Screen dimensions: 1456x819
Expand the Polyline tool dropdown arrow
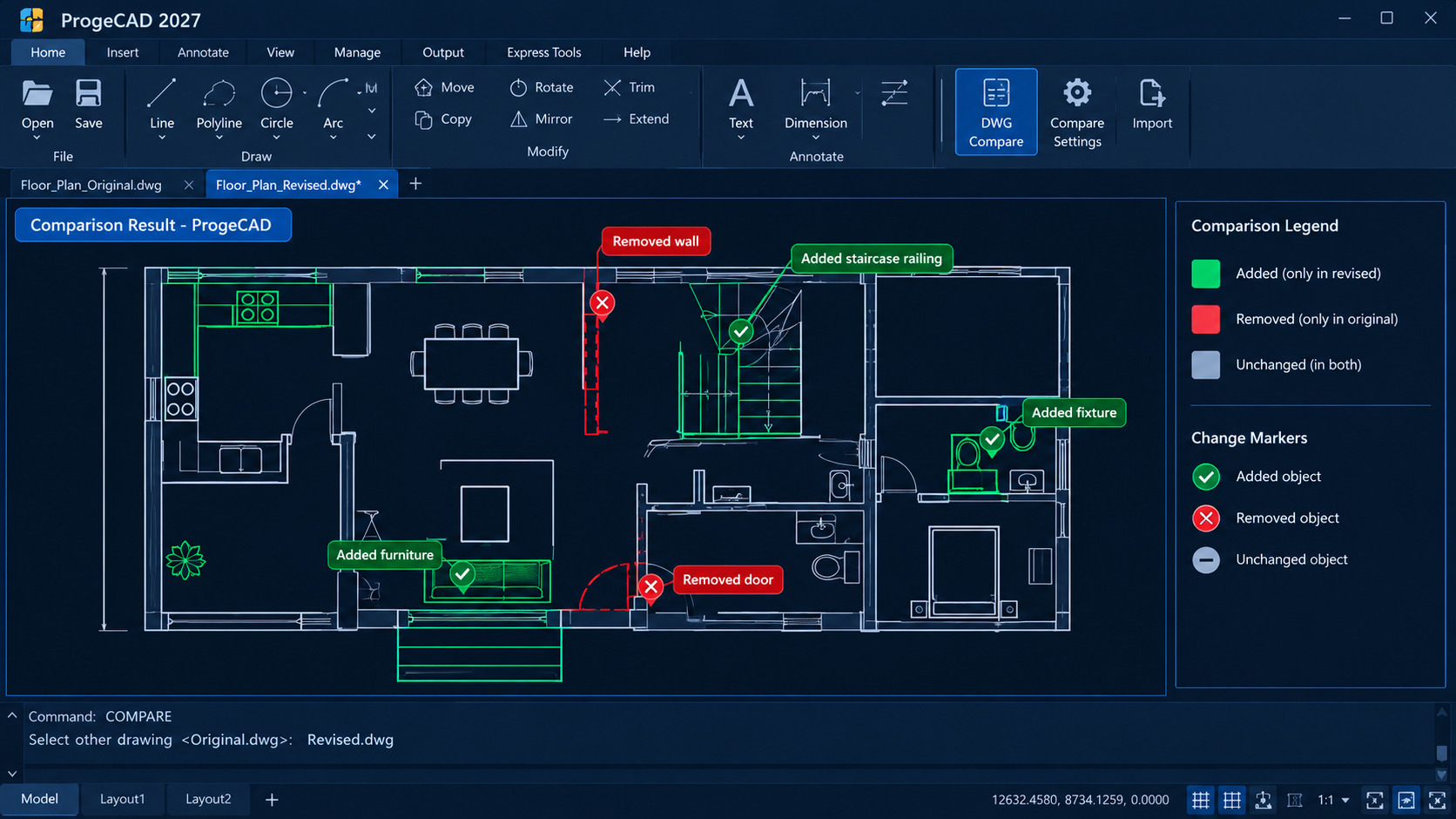tap(219, 138)
